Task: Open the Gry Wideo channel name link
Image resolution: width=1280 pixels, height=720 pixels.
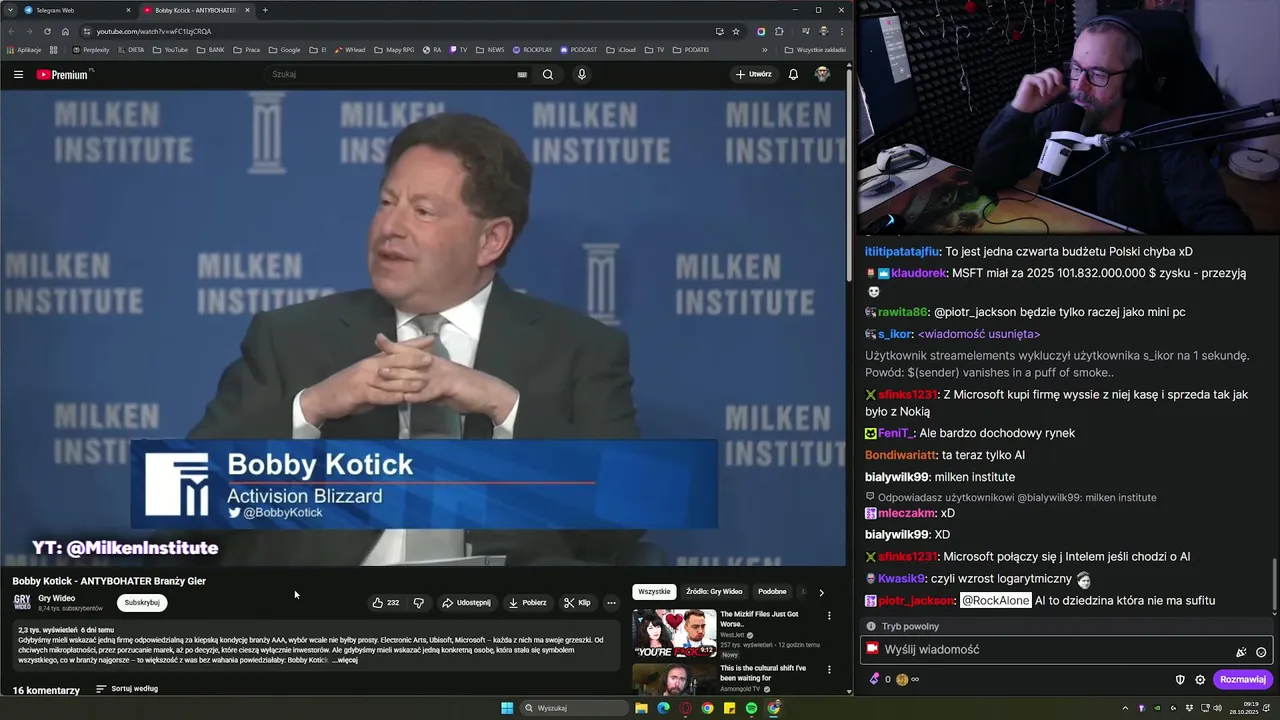Action: (x=56, y=598)
